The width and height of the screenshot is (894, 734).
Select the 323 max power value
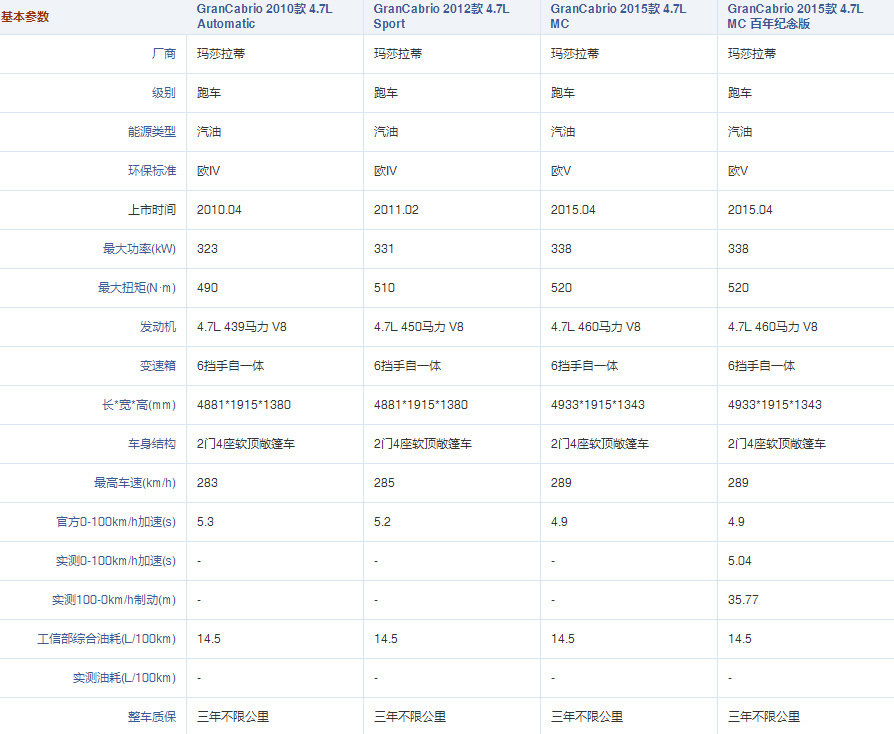tap(207, 249)
